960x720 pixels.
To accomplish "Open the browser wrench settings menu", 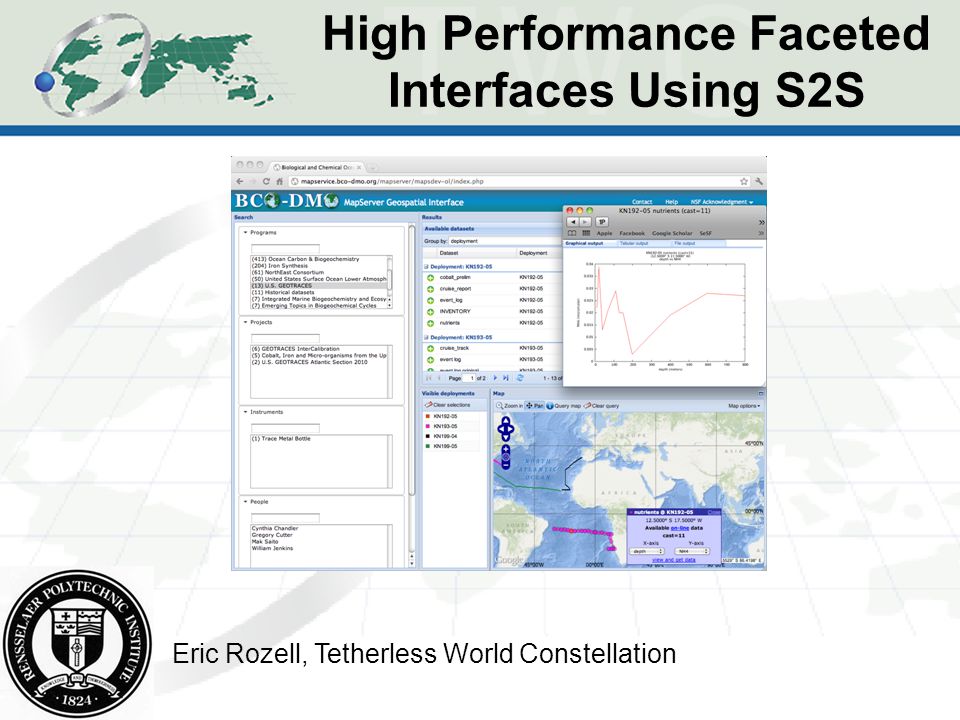I will click(x=759, y=181).
